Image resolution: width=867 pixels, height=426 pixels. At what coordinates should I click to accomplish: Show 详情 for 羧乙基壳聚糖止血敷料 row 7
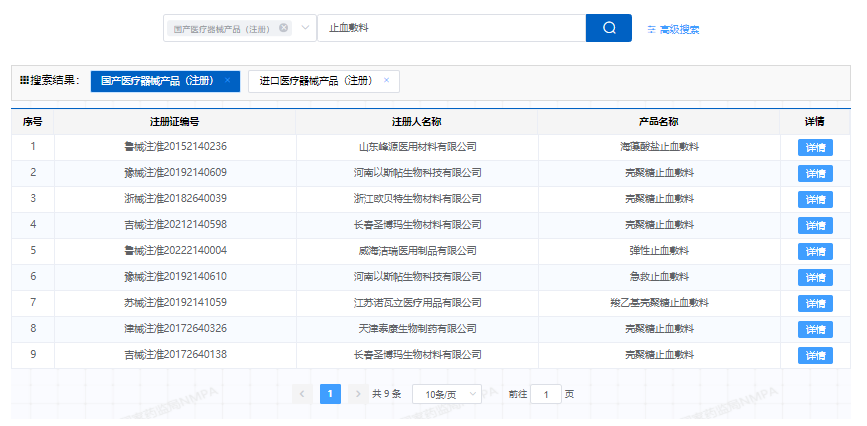[815, 303]
